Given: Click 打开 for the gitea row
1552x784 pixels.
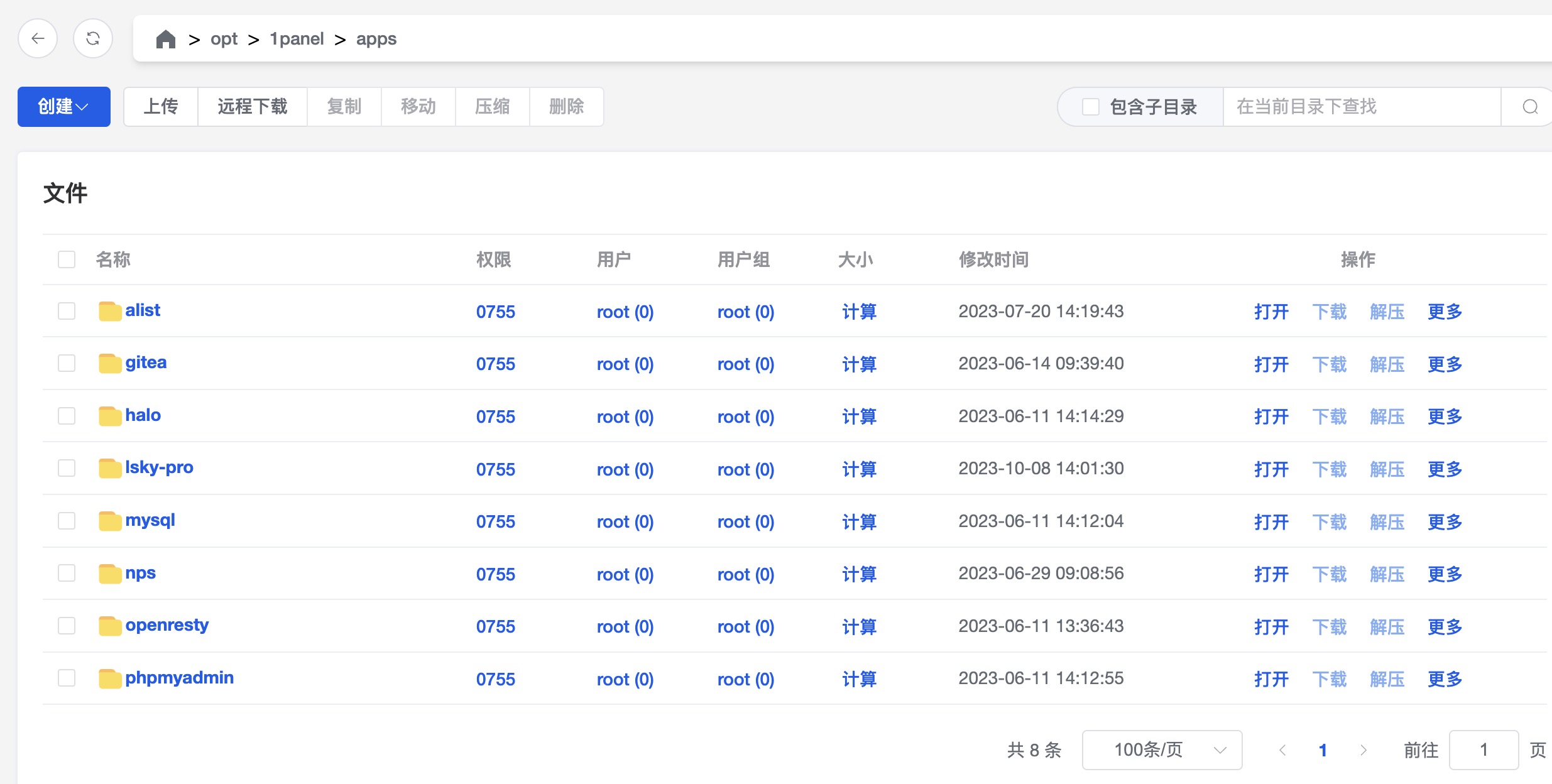Looking at the screenshot, I should 1272,364.
